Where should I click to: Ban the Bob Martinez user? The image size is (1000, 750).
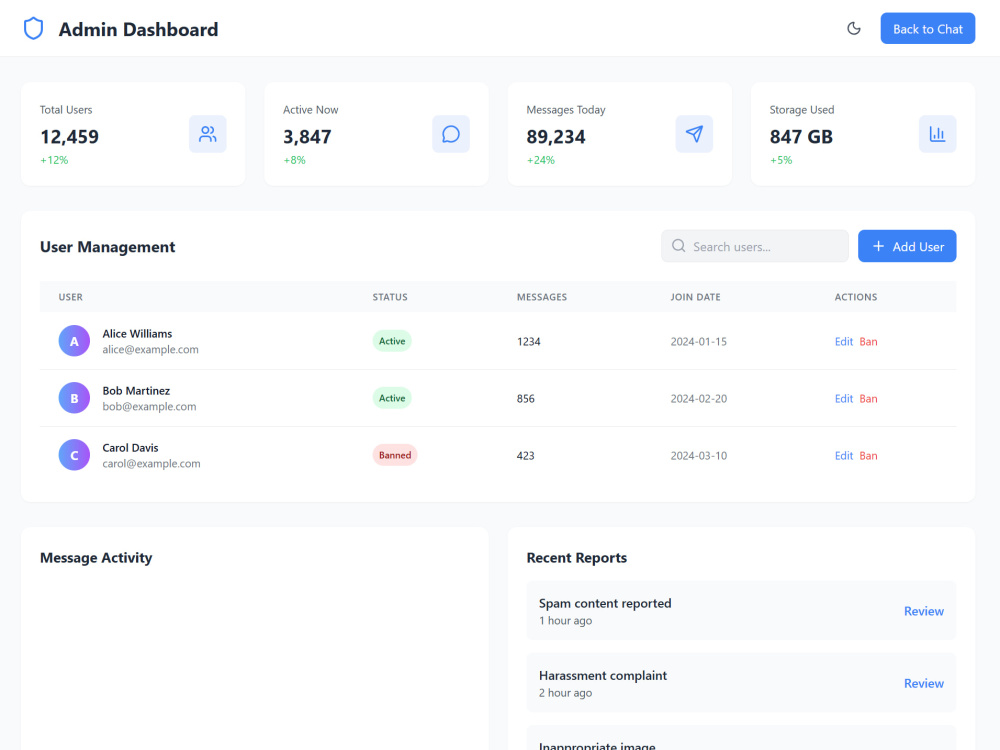[868, 399]
